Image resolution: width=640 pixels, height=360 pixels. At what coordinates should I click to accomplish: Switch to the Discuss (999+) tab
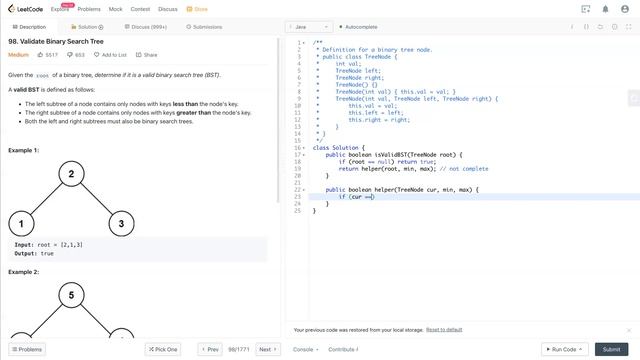tap(146, 27)
